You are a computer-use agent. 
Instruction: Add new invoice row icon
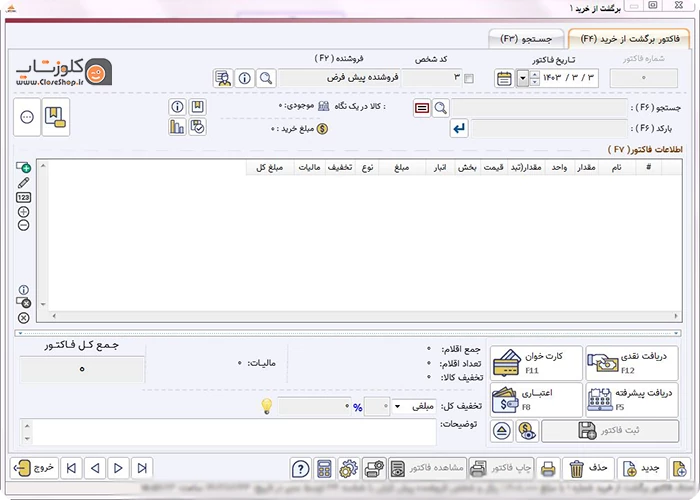[24, 167]
